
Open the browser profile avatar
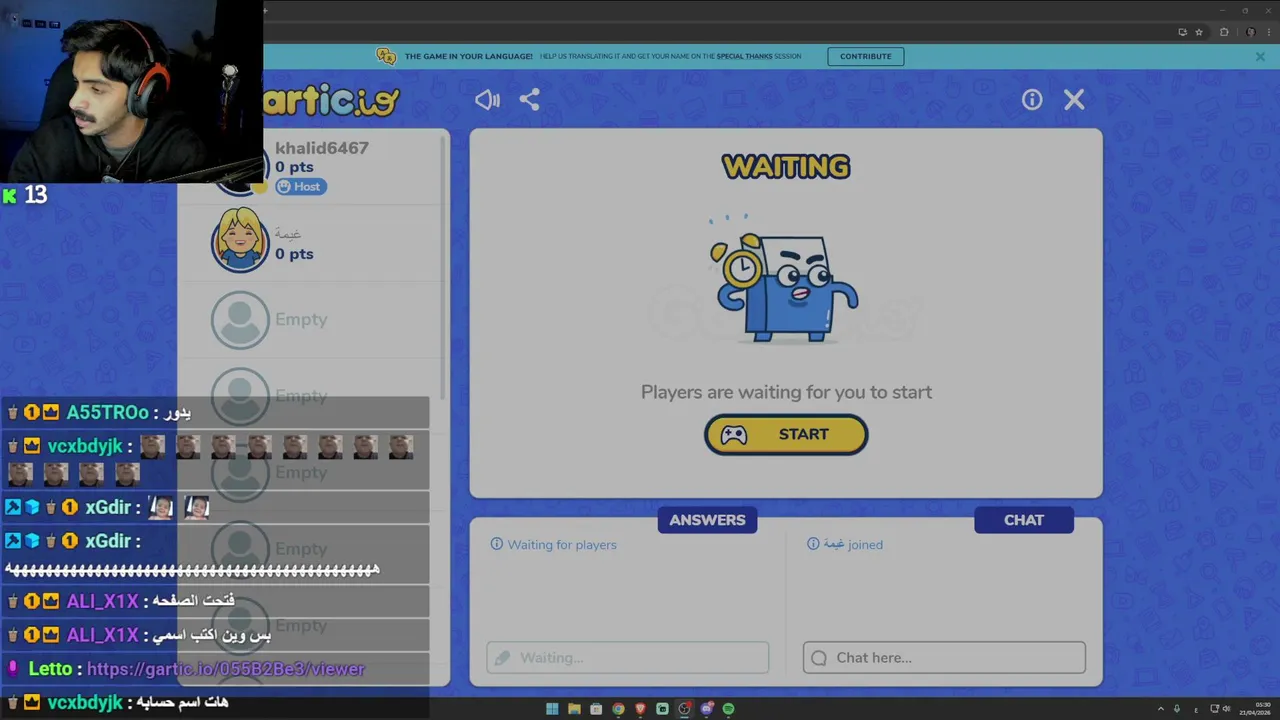1251,32
